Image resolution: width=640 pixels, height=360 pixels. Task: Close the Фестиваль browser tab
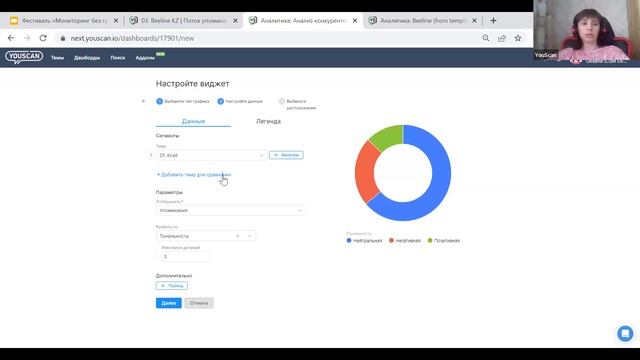tap(116, 20)
